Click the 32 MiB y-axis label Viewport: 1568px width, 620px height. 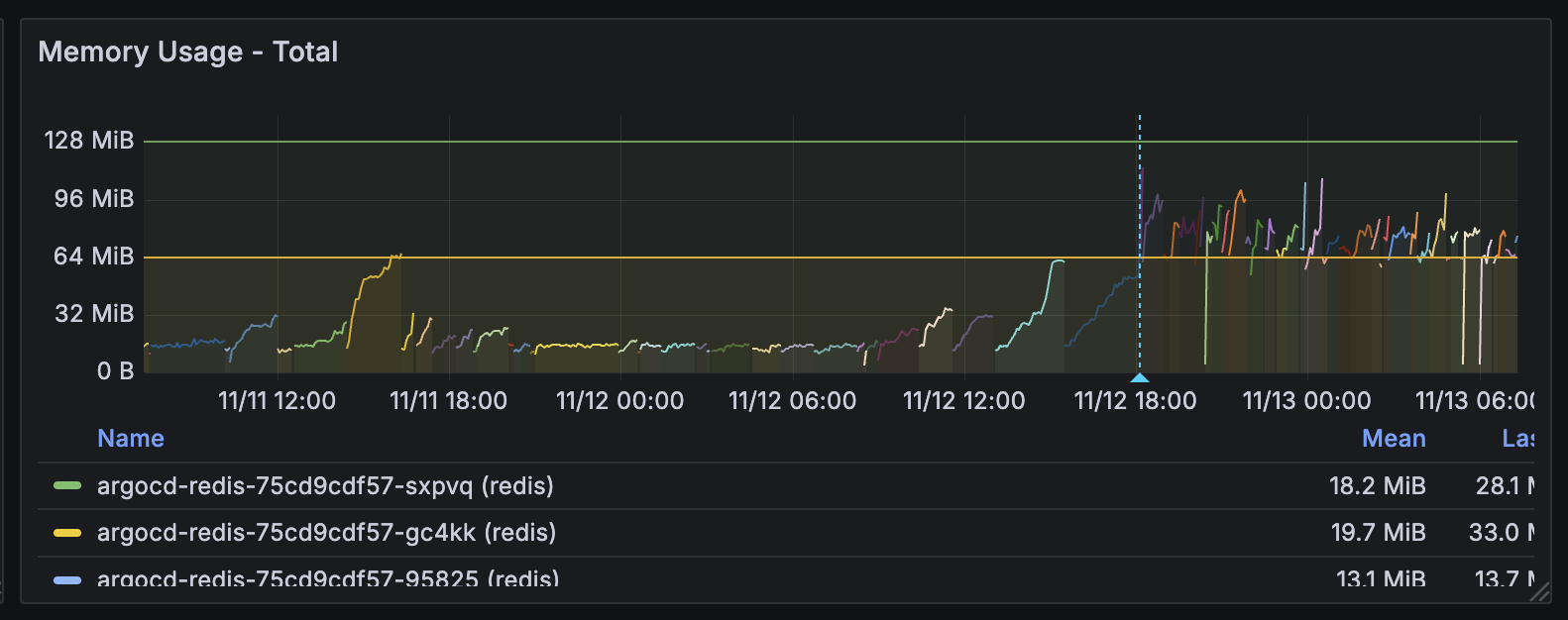[94, 313]
